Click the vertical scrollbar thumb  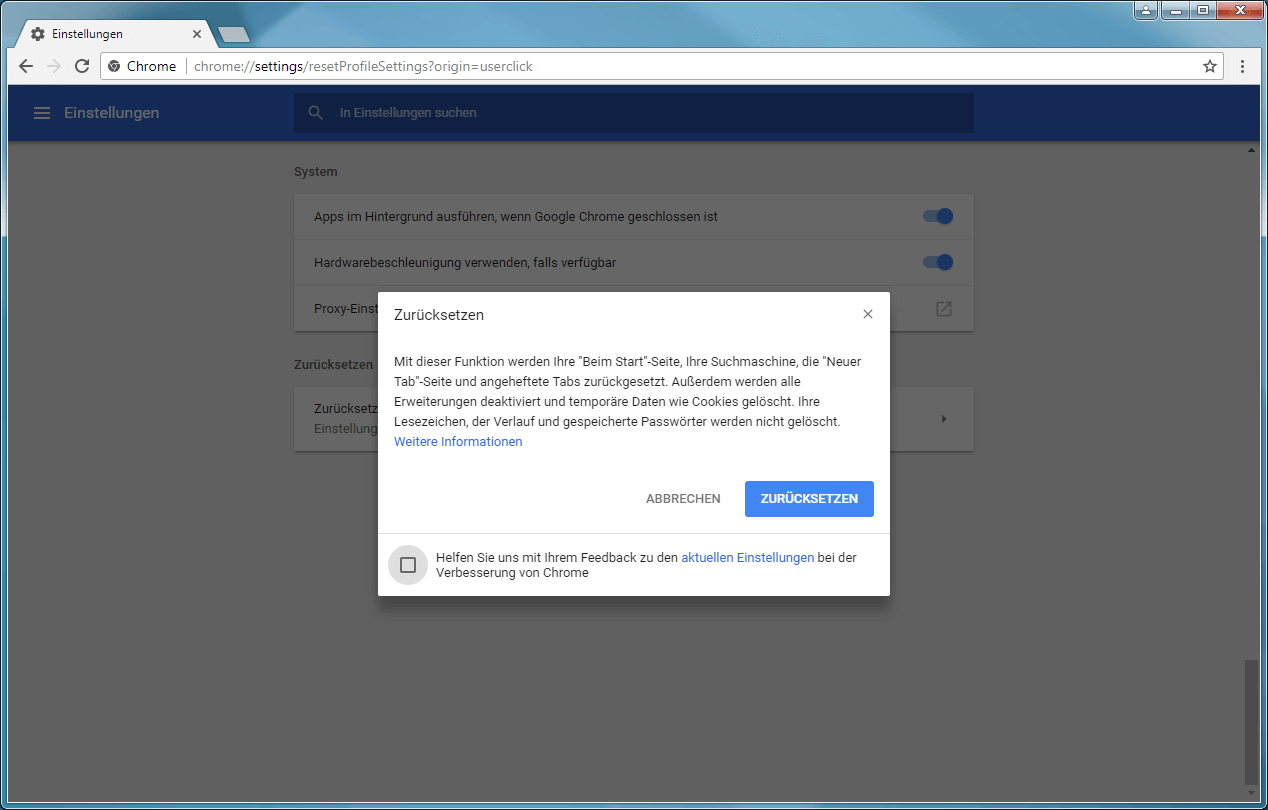pyautogui.click(x=1251, y=721)
